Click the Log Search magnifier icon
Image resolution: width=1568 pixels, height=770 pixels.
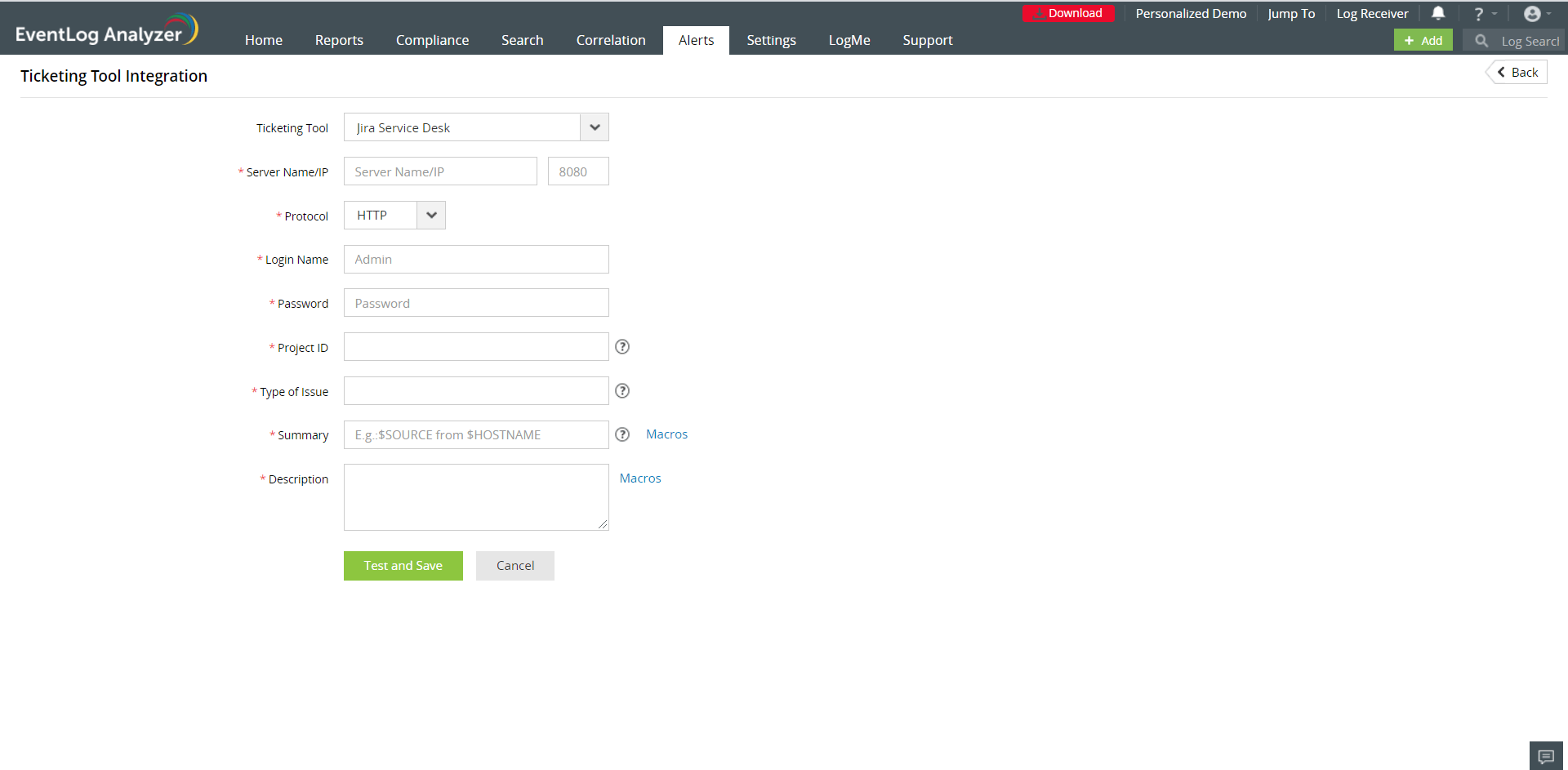point(1481,41)
